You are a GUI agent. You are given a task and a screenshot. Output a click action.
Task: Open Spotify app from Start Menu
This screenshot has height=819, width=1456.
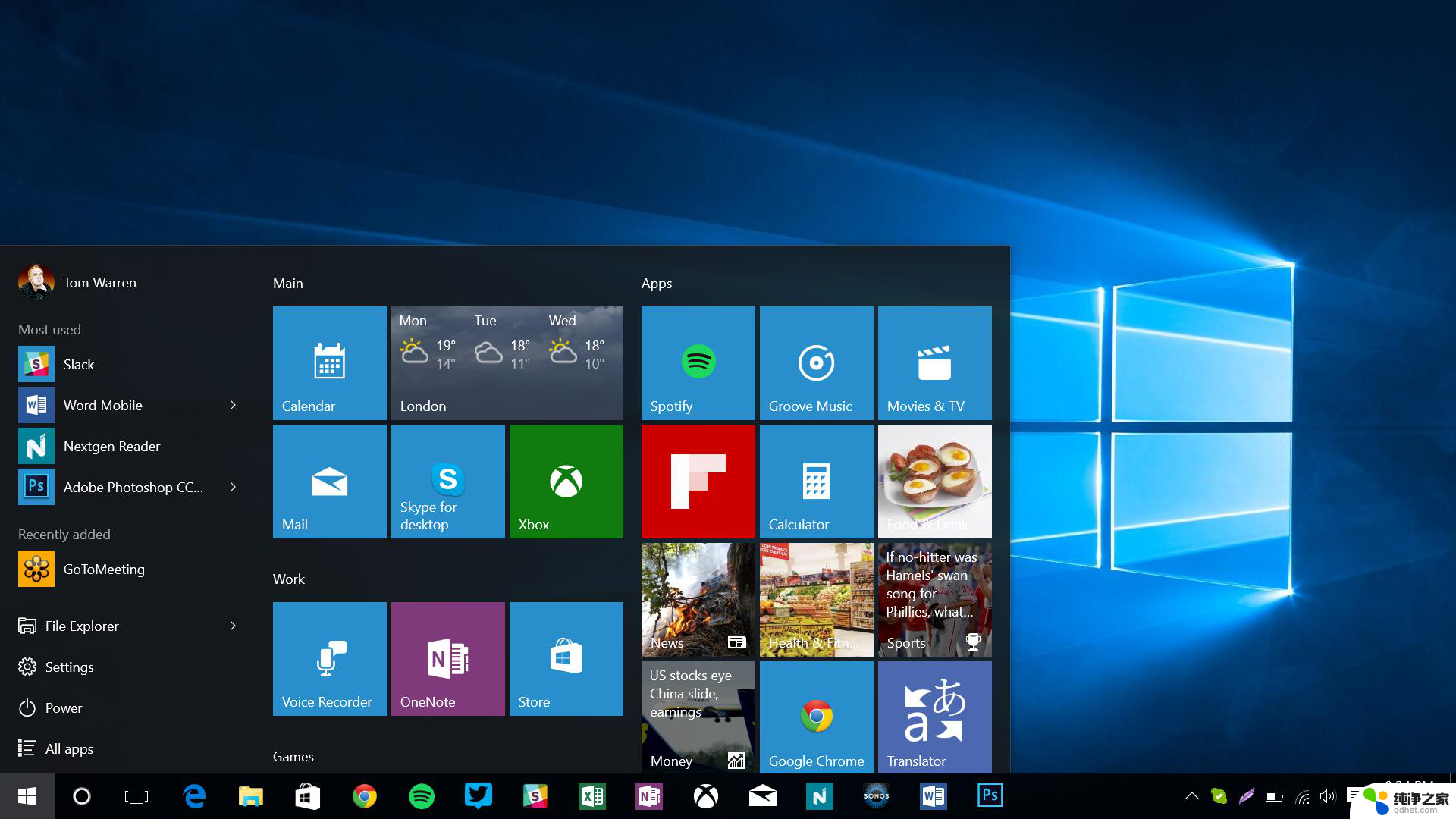[697, 361]
